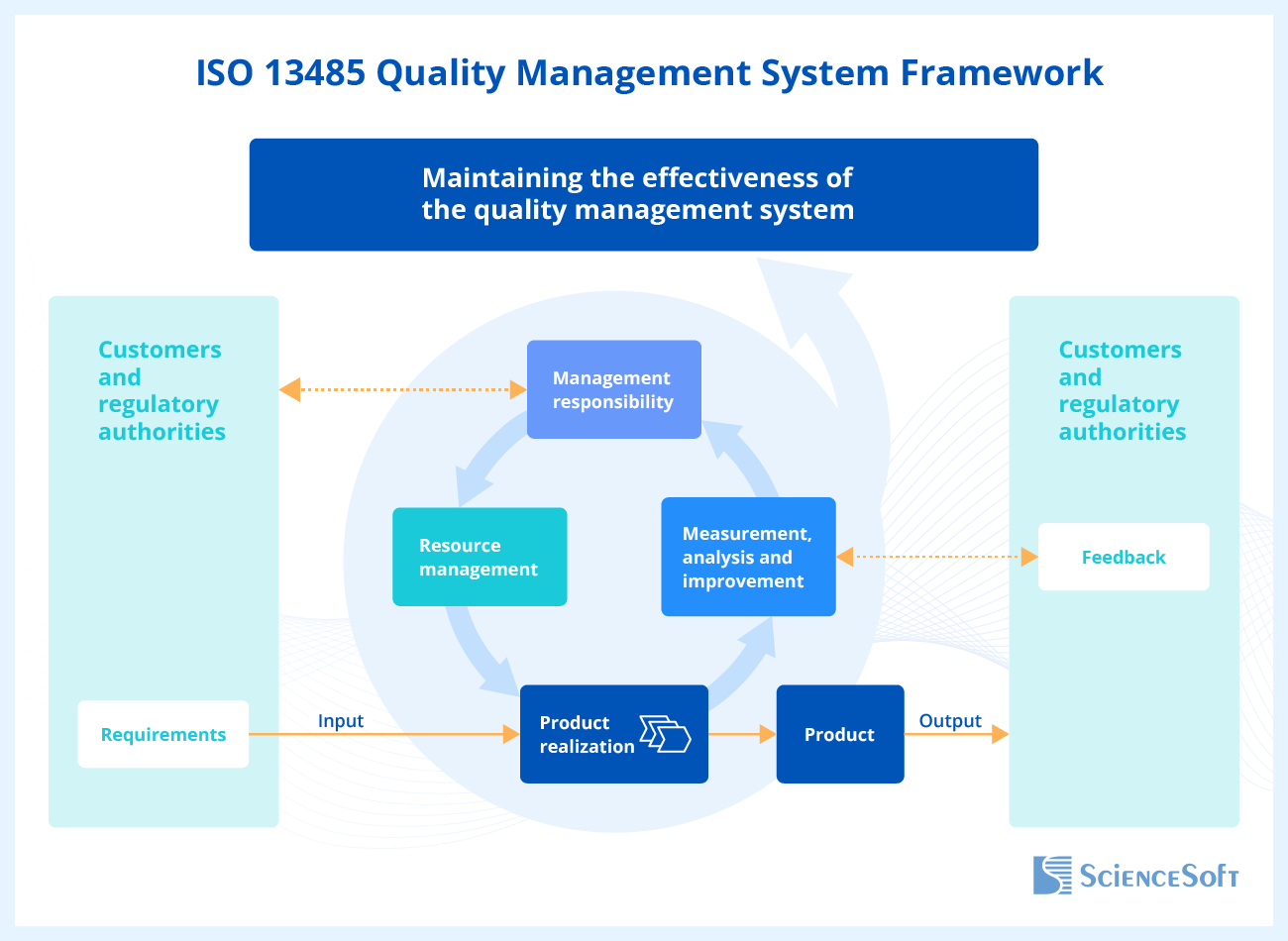Select the Measurement, analysis and improvement box

pos(748,557)
